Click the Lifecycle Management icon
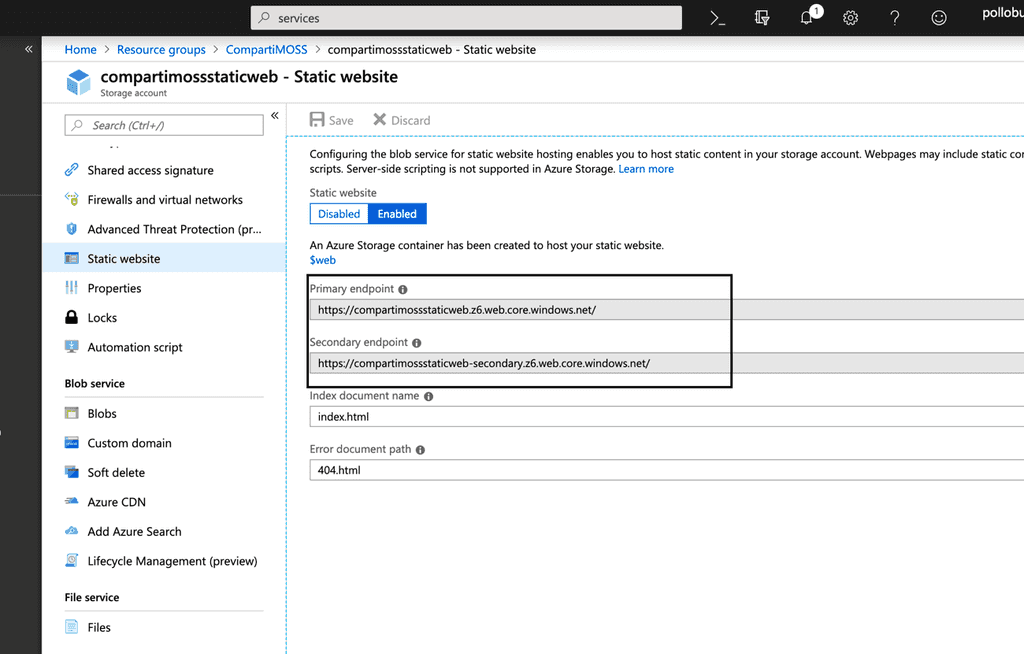1024x654 pixels. click(x=72, y=561)
